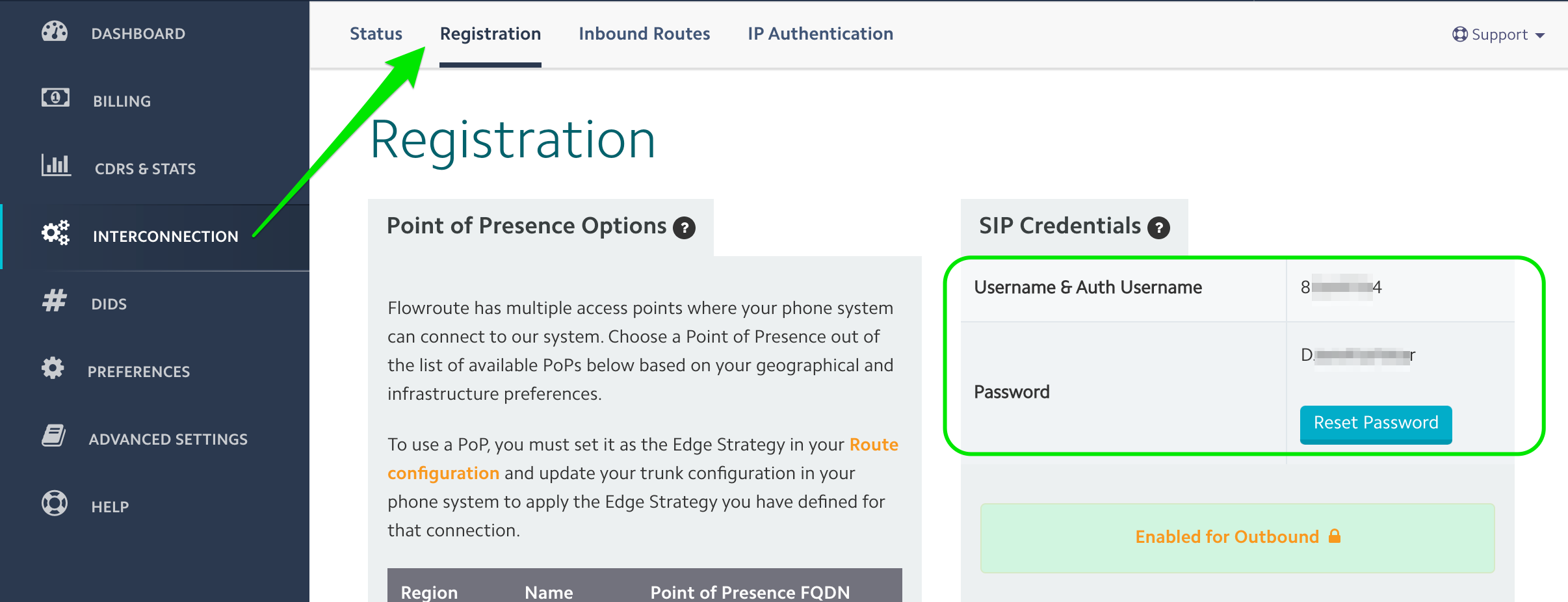
Task: Open the Inbound Routes tab
Action: [x=644, y=34]
